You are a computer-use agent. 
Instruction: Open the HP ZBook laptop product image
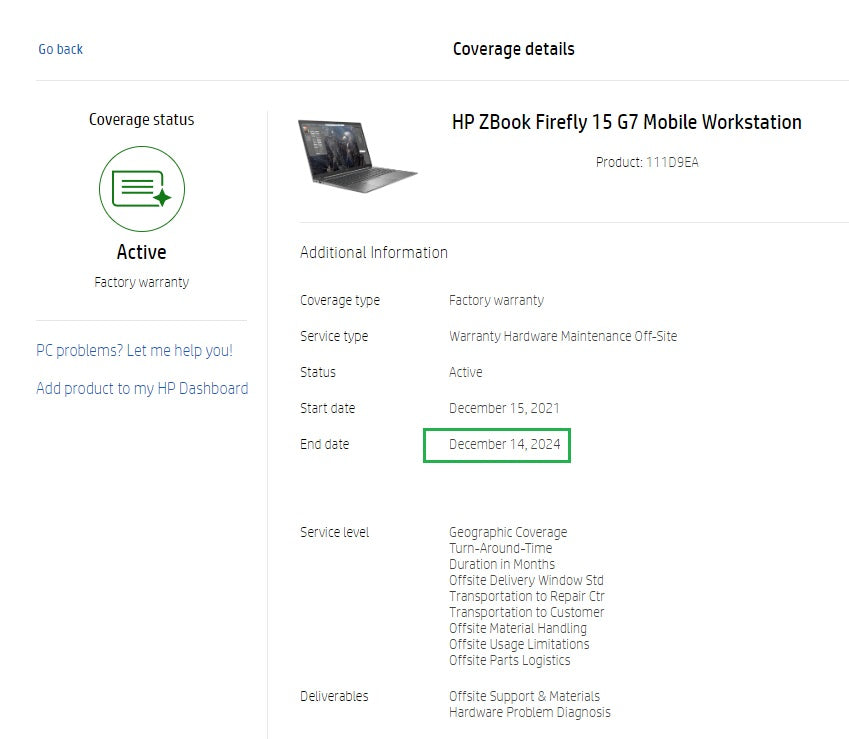pyautogui.click(x=357, y=156)
